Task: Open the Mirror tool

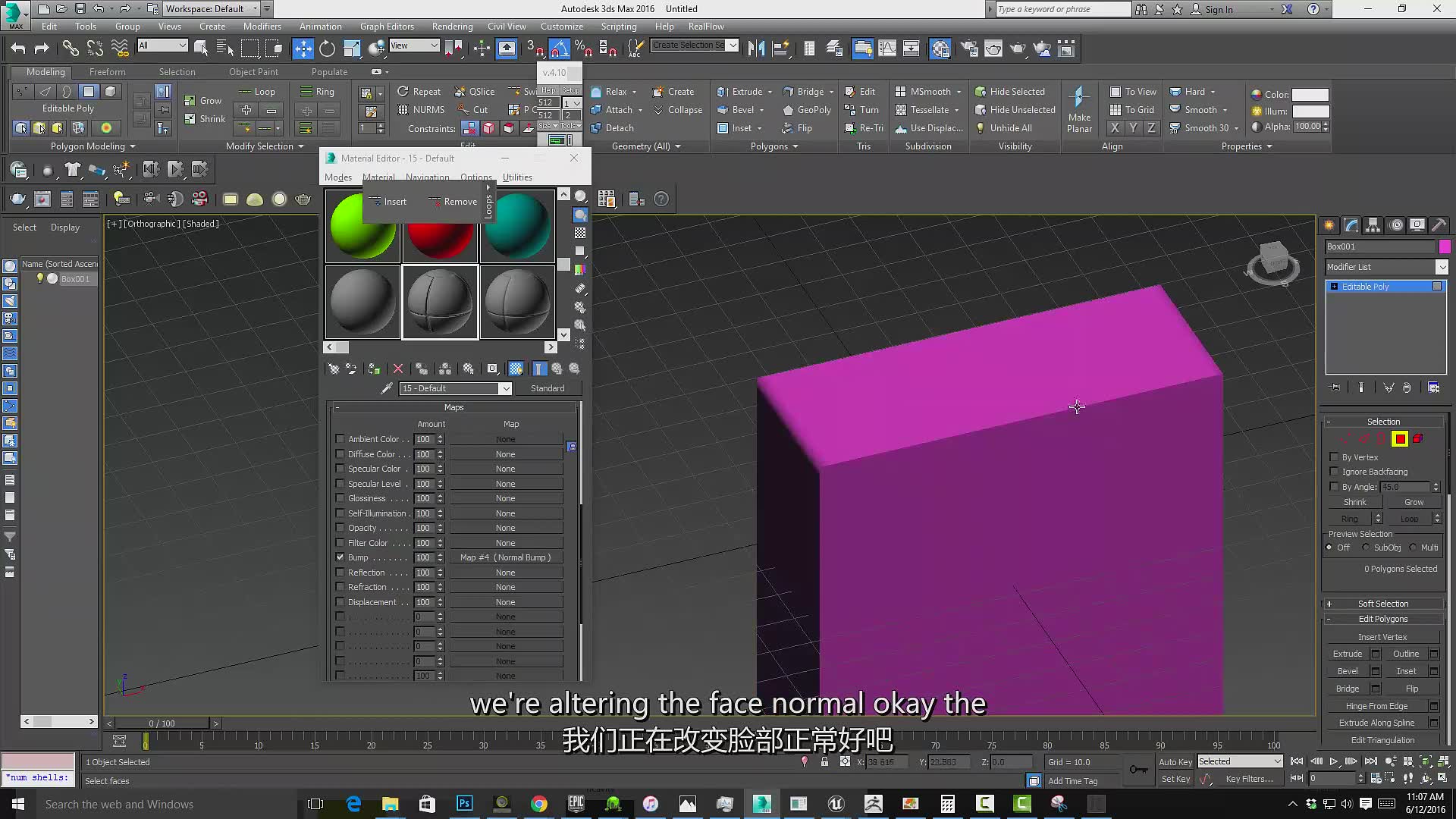Action: [x=756, y=49]
